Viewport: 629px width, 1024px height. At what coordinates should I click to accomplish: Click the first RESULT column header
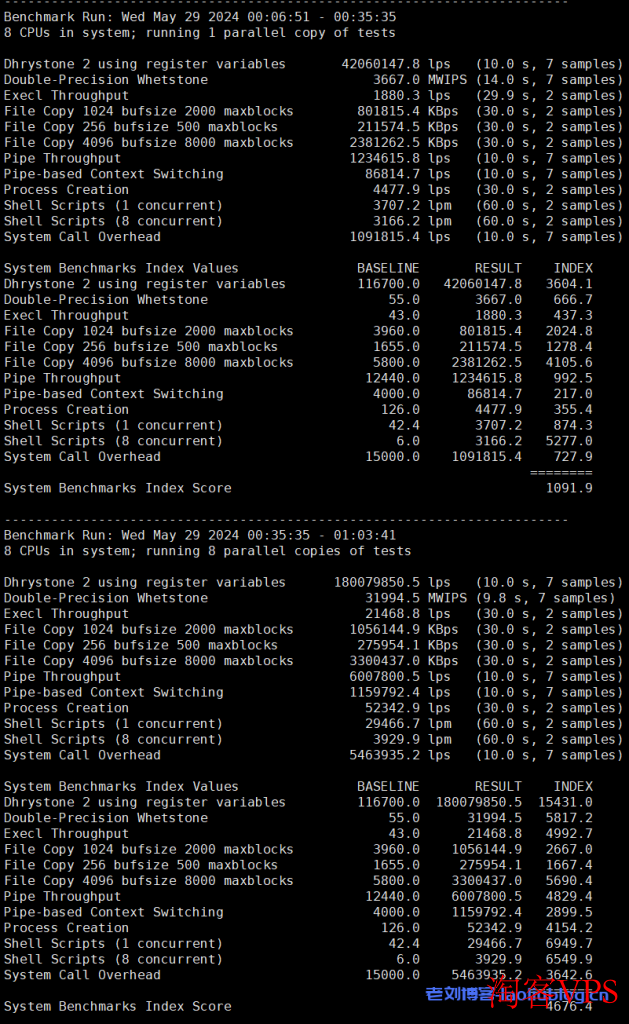[x=498, y=268]
